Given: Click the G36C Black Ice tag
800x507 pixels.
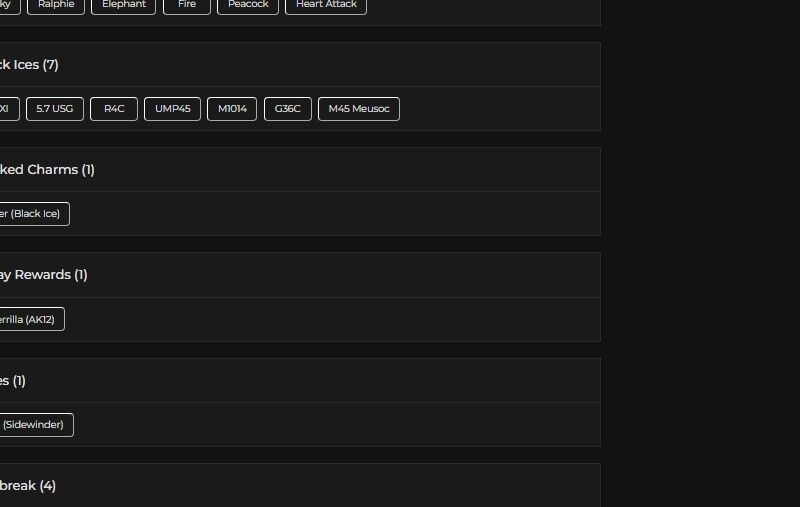Looking at the screenshot, I should point(288,109).
